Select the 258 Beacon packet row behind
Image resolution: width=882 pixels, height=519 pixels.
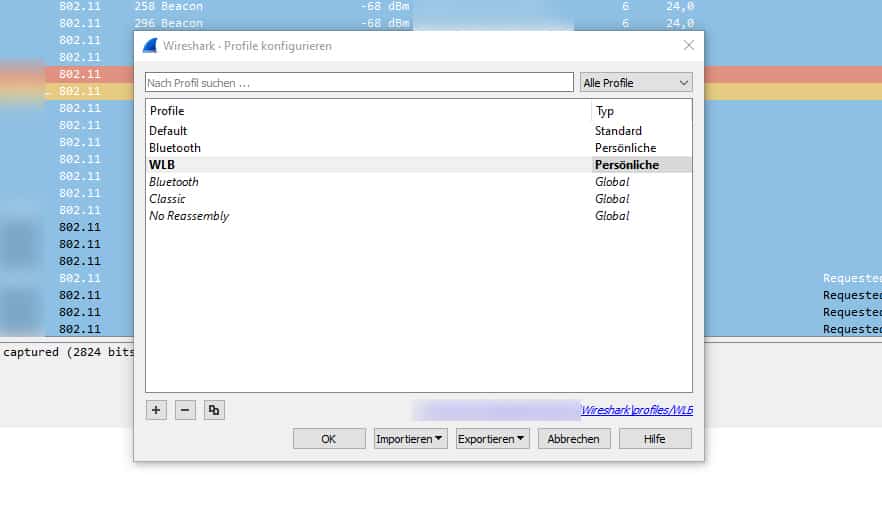(441, 6)
